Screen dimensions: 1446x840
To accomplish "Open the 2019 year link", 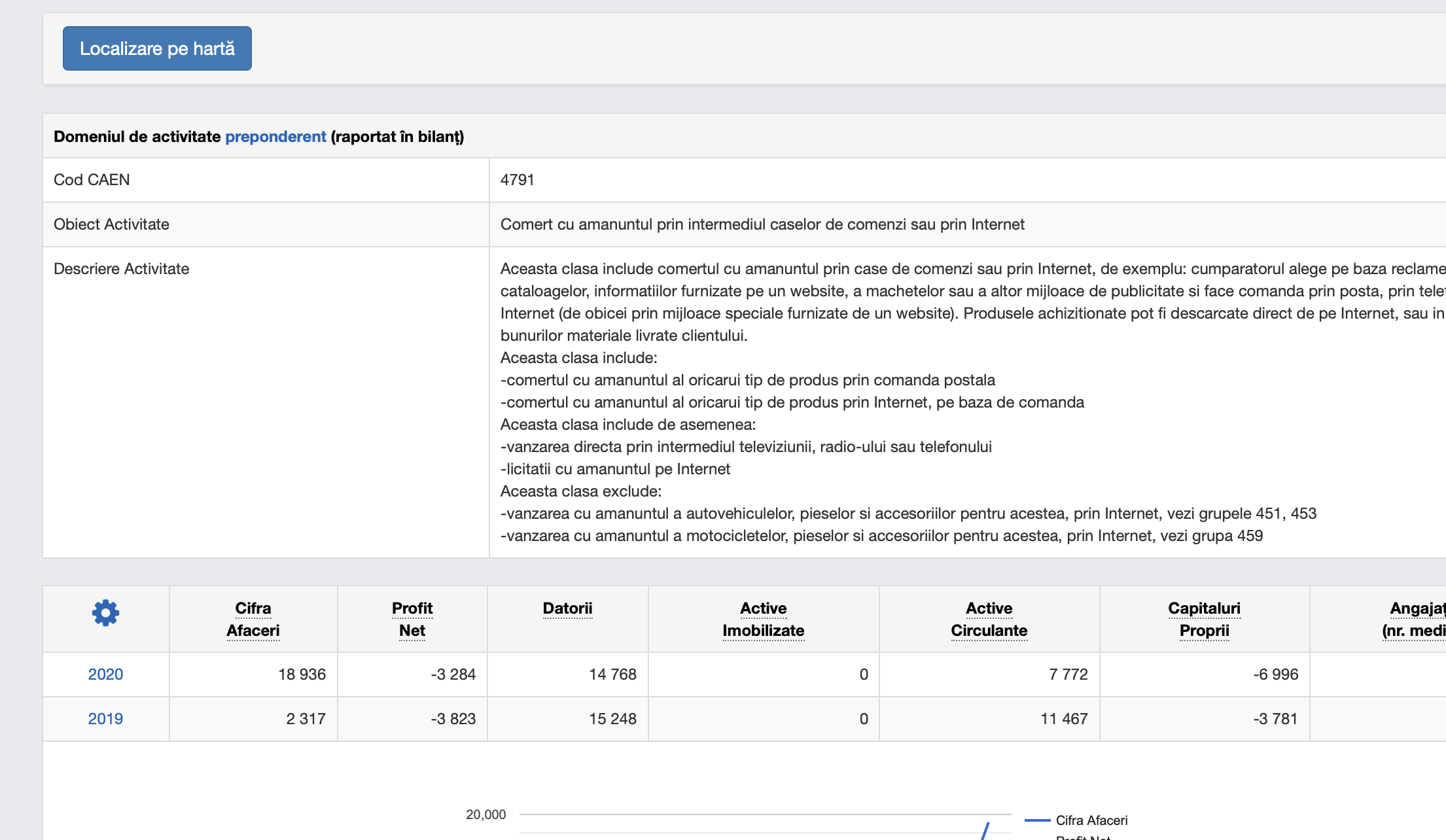I will click(105, 719).
